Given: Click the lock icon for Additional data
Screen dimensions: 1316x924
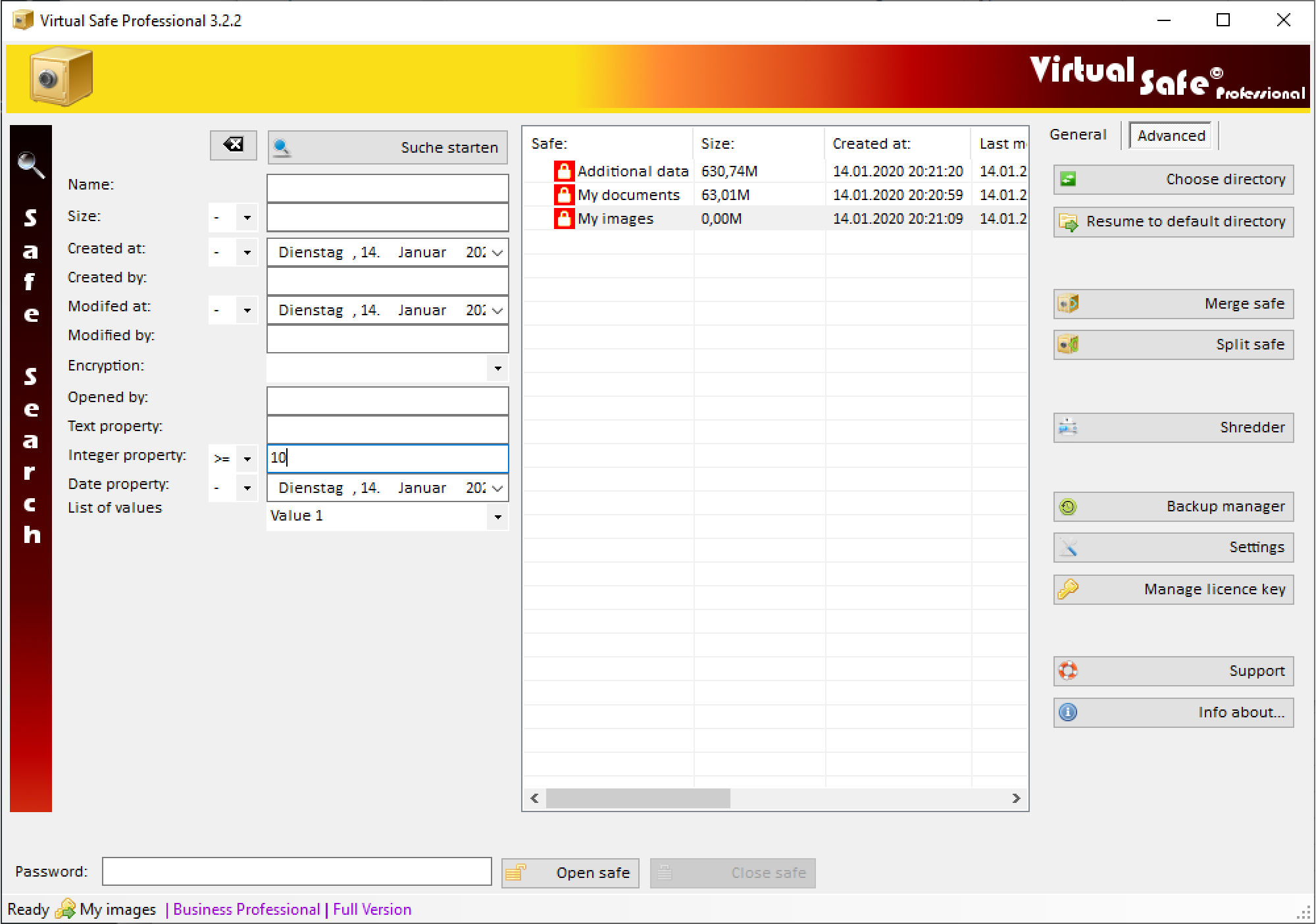Looking at the screenshot, I should point(564,171).
